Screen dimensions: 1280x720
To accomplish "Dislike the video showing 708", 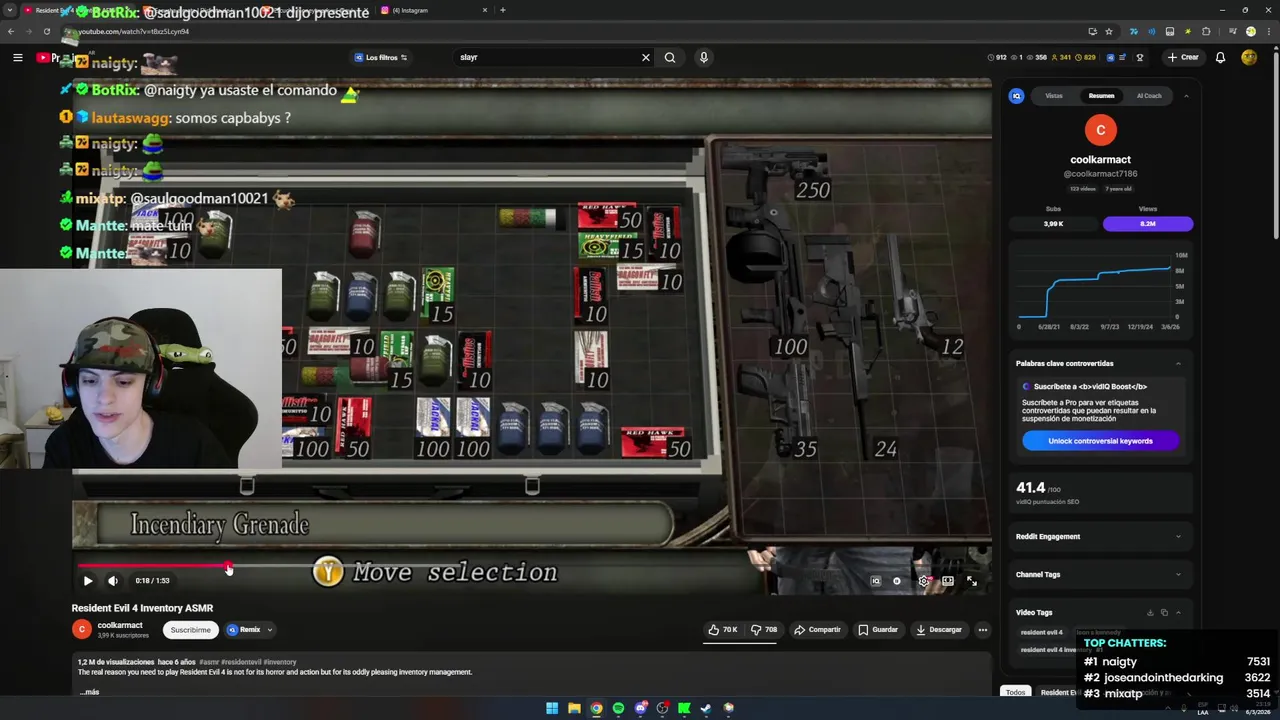I will (764, 630).
